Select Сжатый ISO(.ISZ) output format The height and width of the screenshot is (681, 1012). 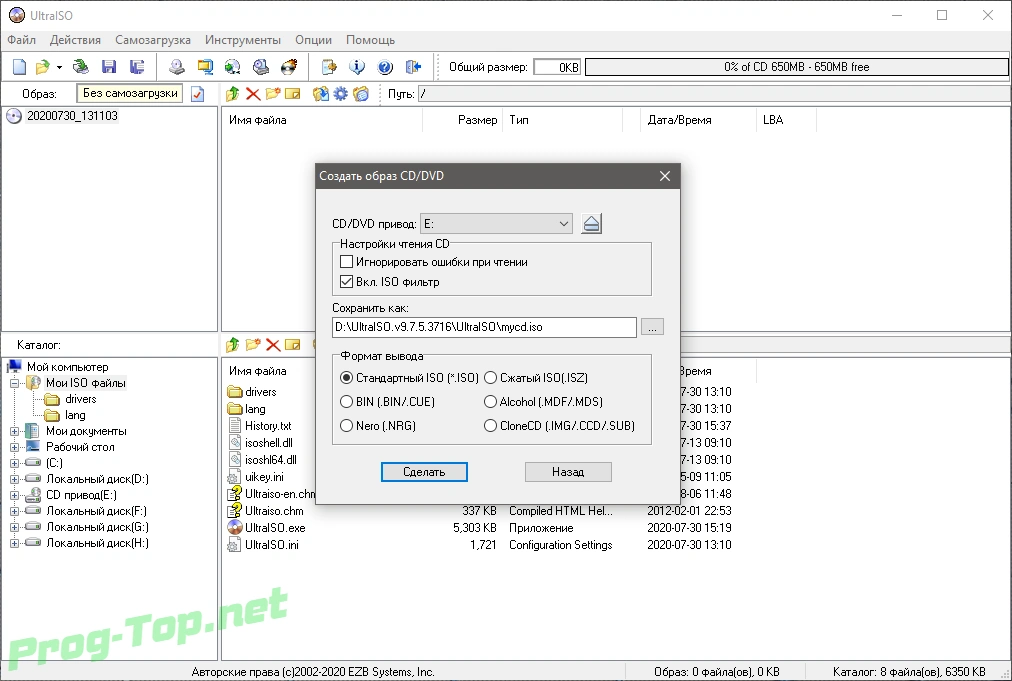(491, 378)
